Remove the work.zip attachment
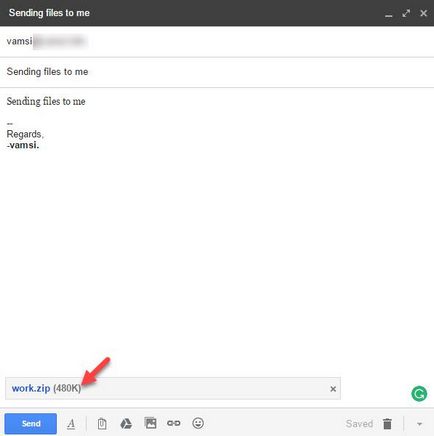The height and width of the screenshot is (436, 434). (x=333, y=389)
